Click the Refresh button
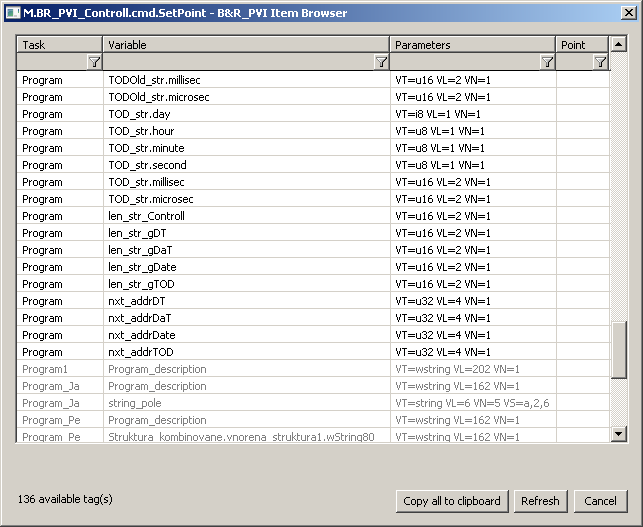 click(x=540, y=501)
